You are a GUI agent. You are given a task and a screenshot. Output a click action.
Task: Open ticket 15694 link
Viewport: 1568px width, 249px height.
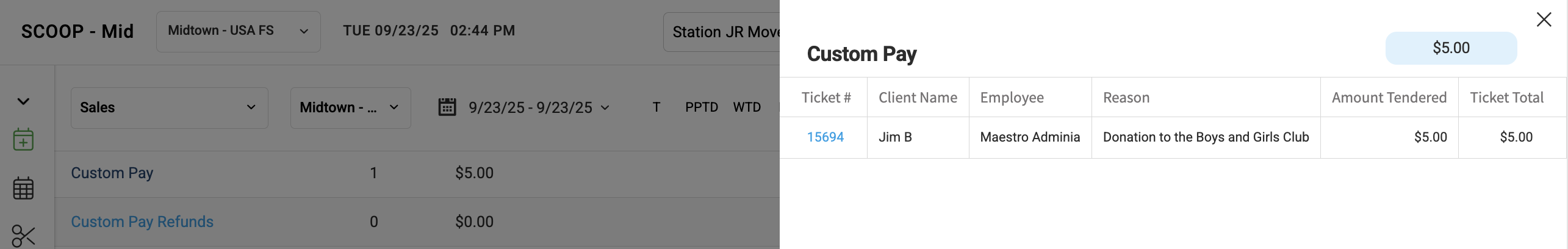pos(825,137)
